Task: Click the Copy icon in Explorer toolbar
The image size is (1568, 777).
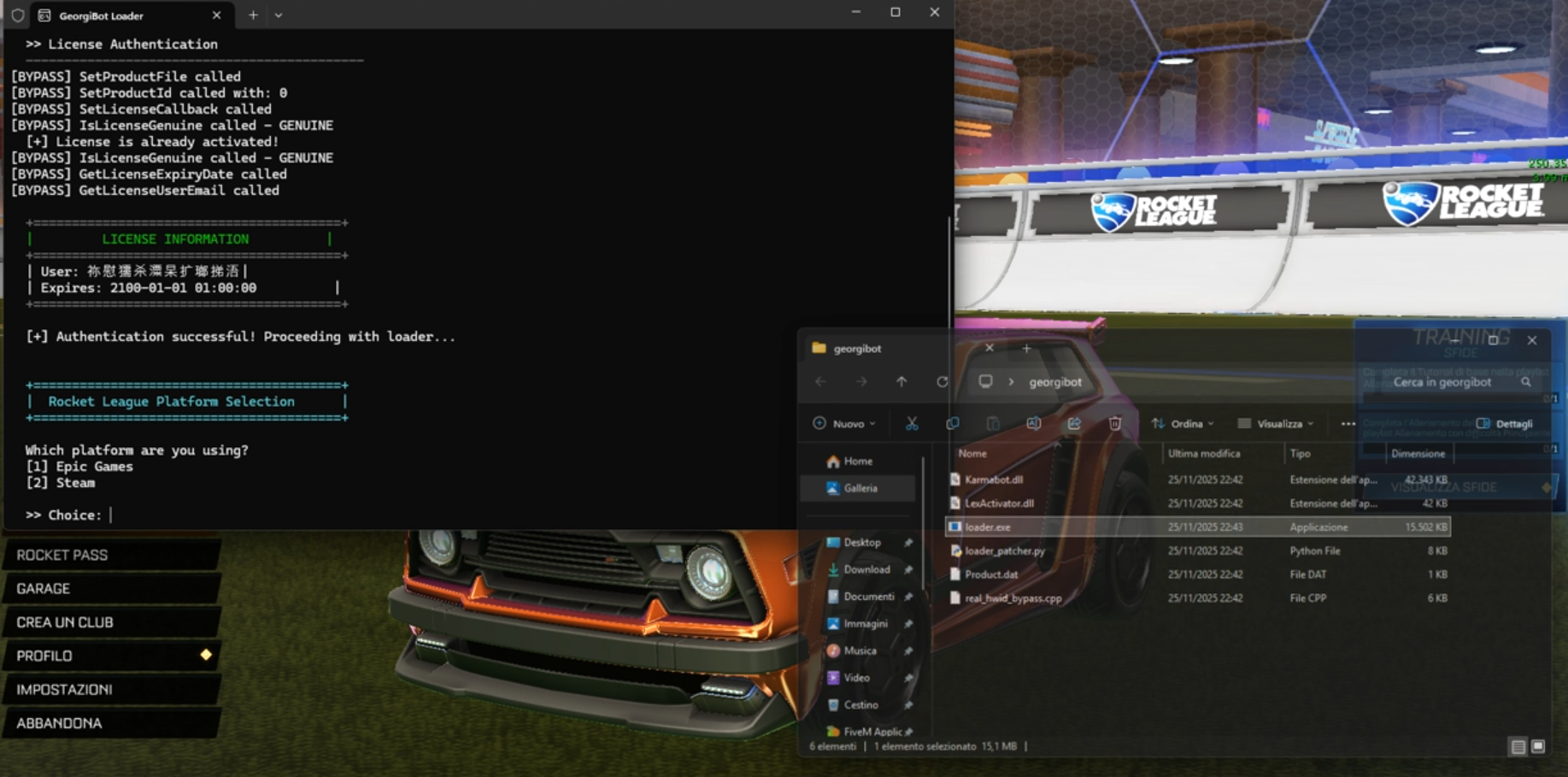Action: point(952,424)
